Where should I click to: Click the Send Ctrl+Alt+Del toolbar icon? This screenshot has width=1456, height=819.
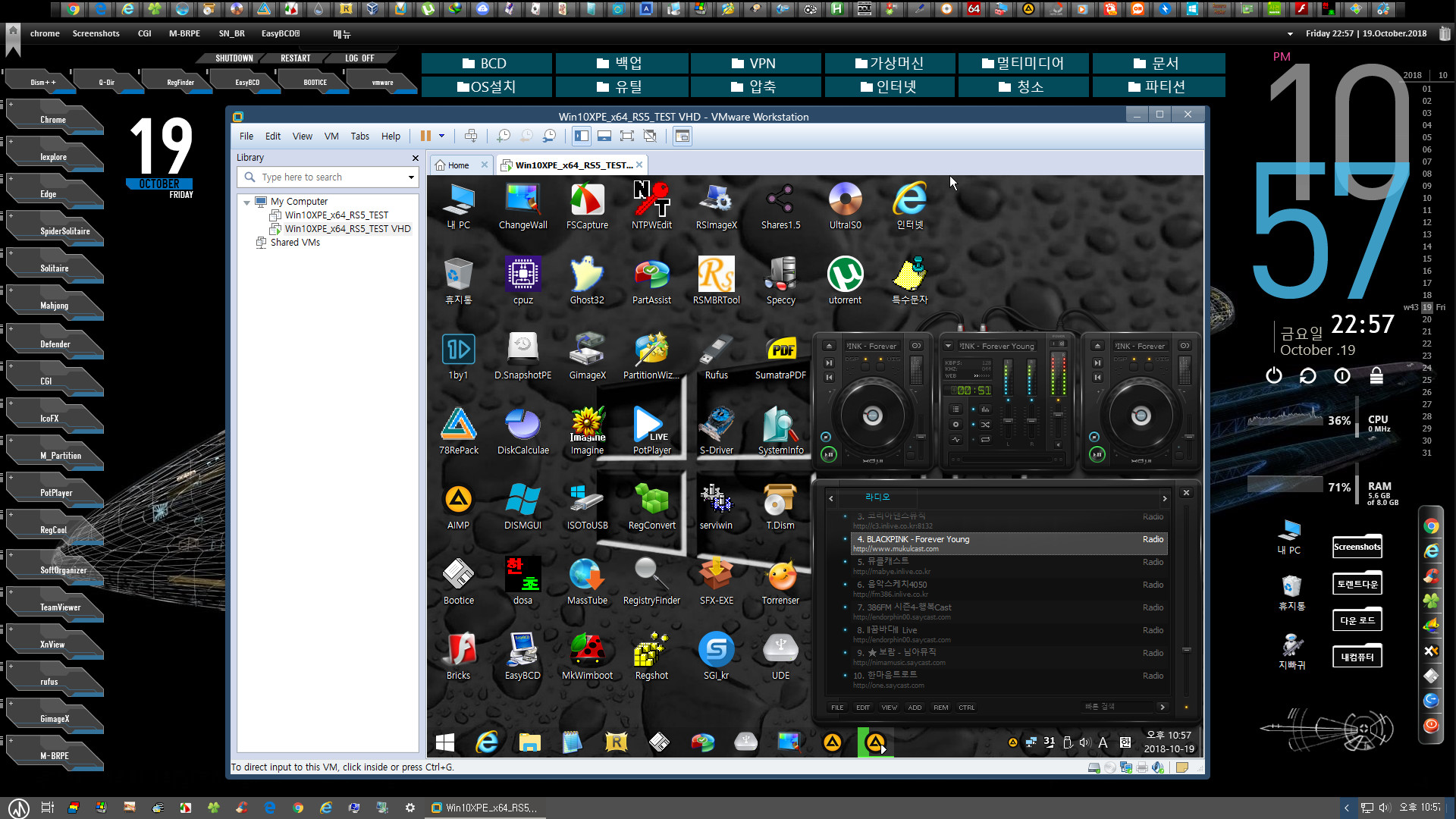pos(471,136)
